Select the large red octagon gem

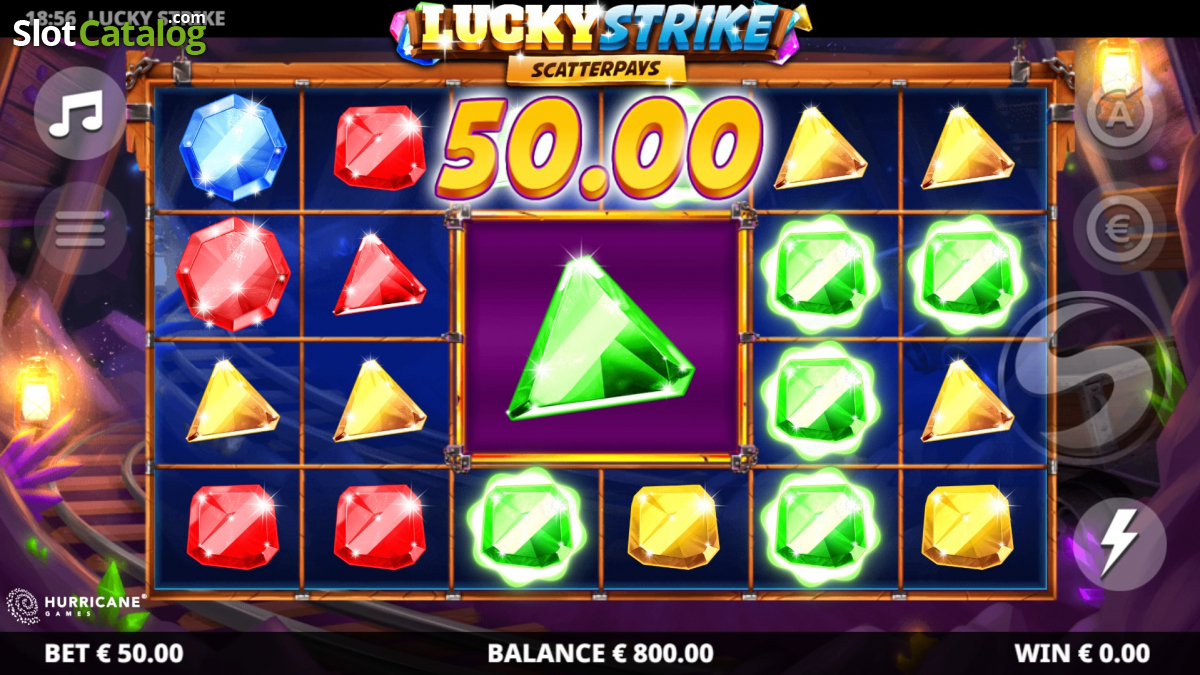point(232,274)
